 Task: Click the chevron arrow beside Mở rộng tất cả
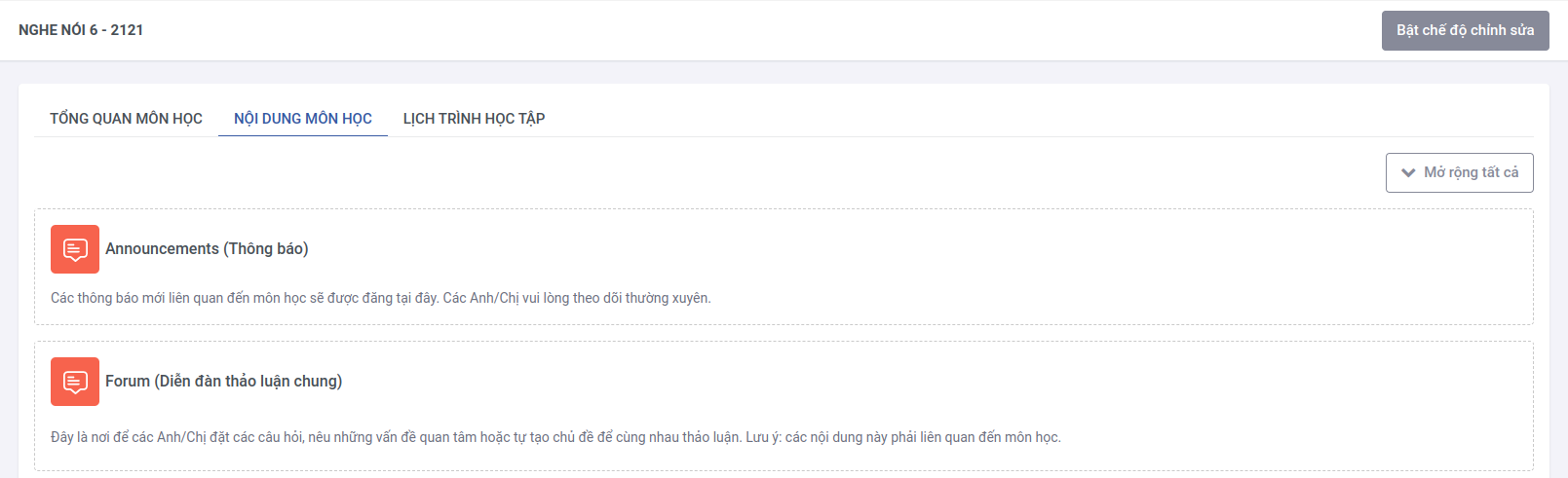[x=1407, y=173]
